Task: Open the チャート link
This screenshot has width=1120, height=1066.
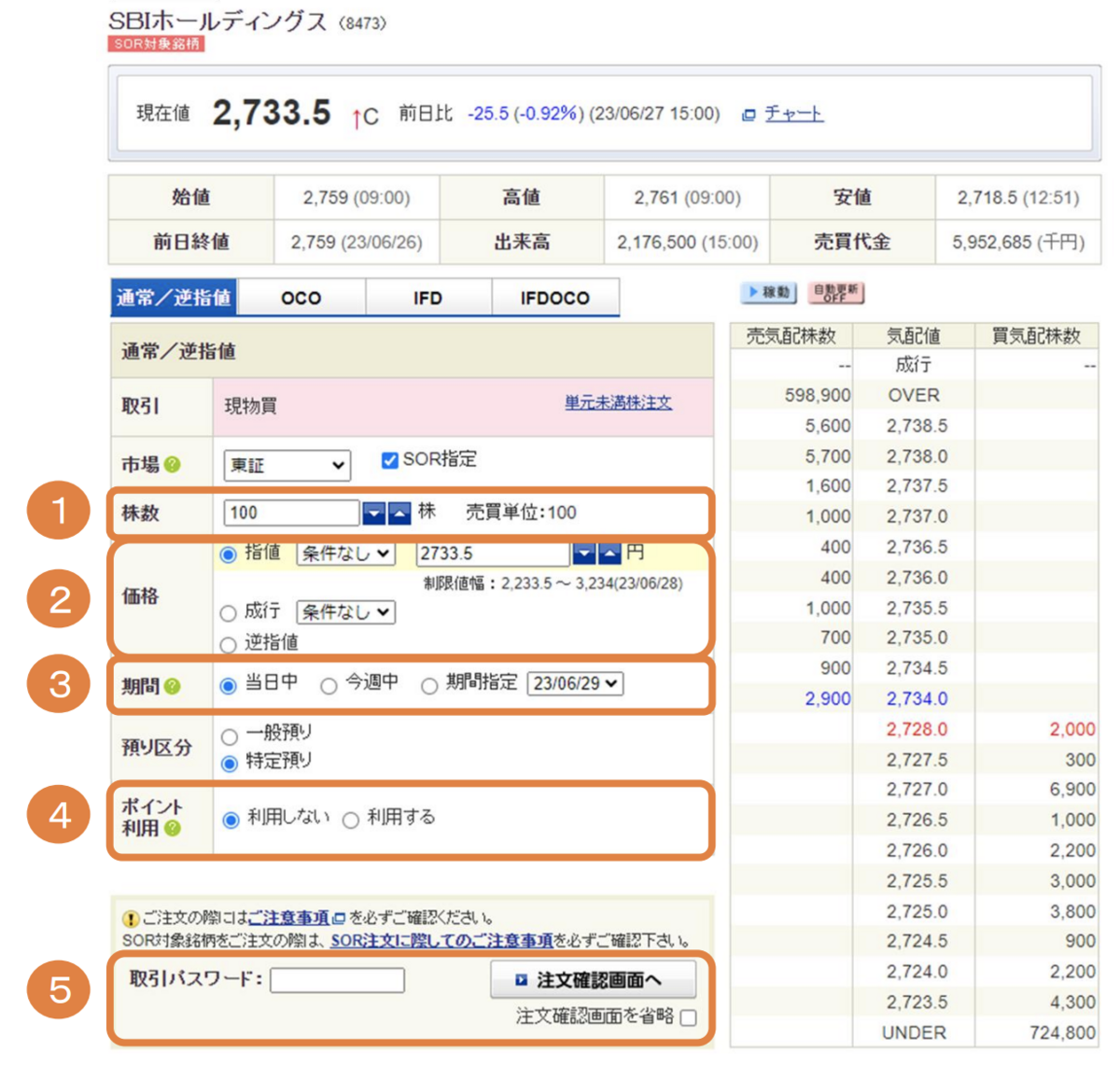Action: click(793, 114)
